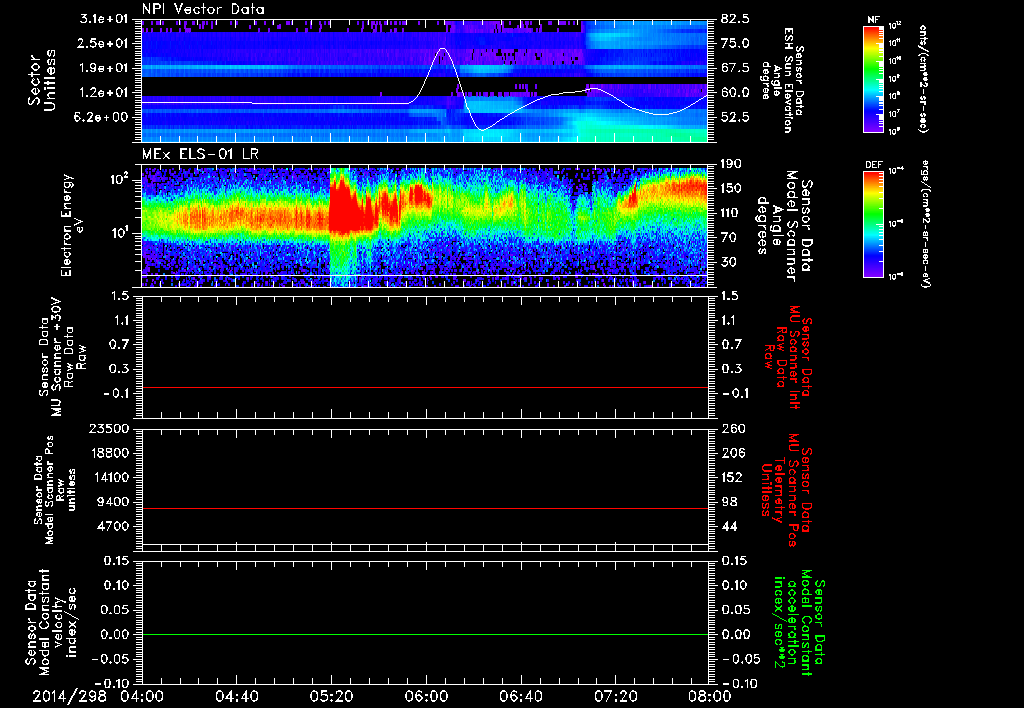
Task: Click the 'Model Scanner Angle degrees' axis label
Action: (784, 226)
